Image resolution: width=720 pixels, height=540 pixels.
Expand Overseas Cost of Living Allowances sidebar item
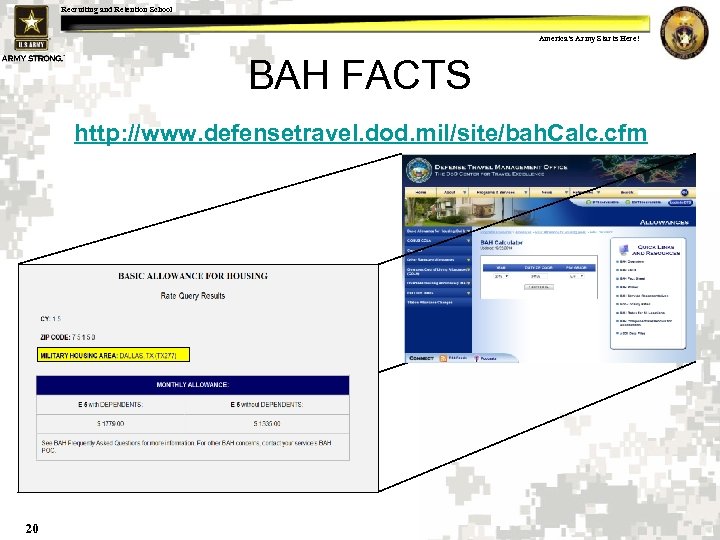(x=438, y=271)
